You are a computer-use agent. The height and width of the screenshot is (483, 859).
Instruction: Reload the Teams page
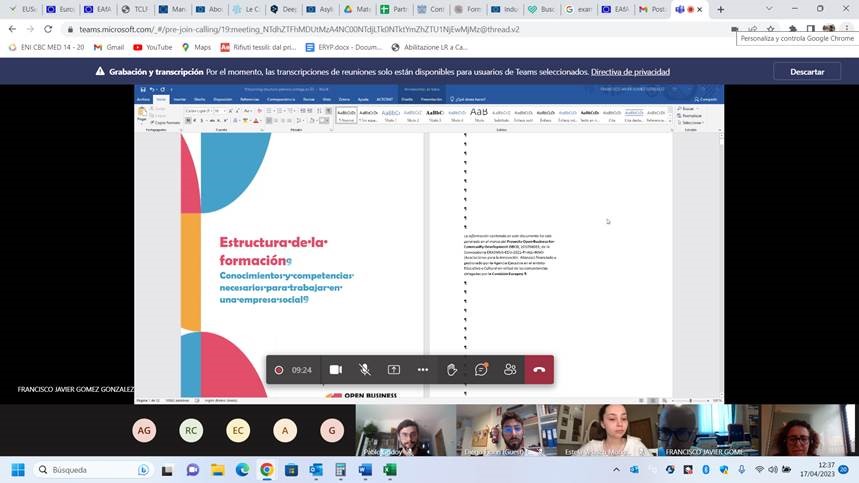pos(48,29)
